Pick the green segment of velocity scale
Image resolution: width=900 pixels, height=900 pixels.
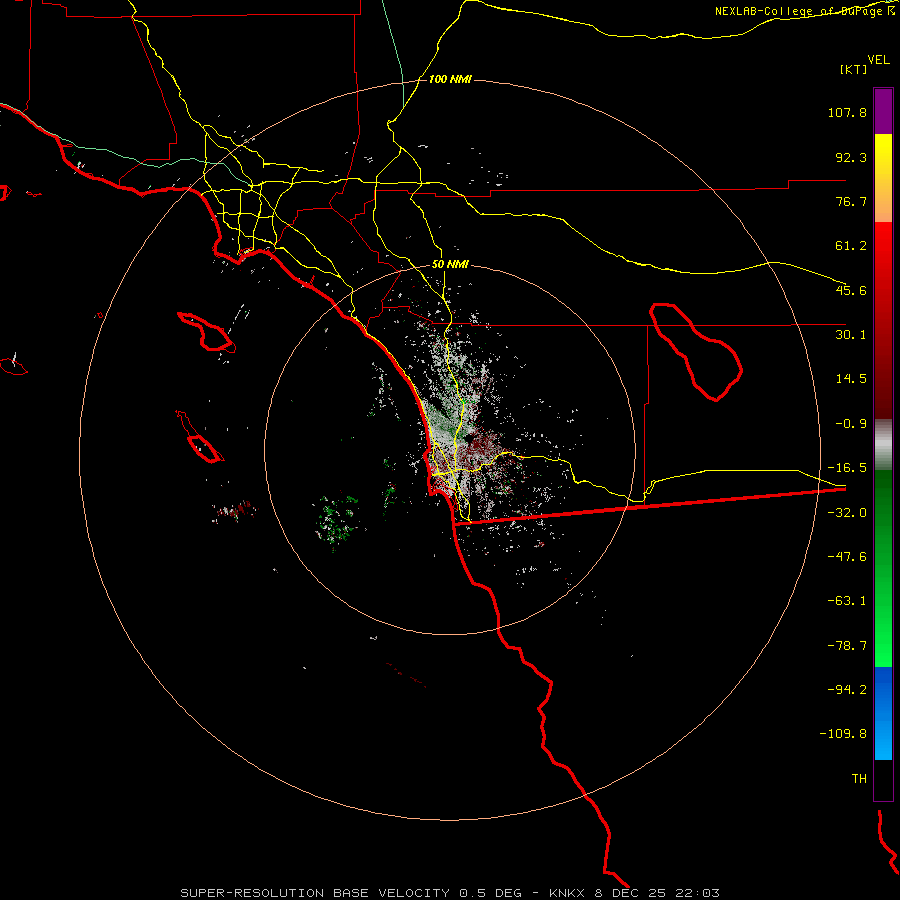coord(883,568)
